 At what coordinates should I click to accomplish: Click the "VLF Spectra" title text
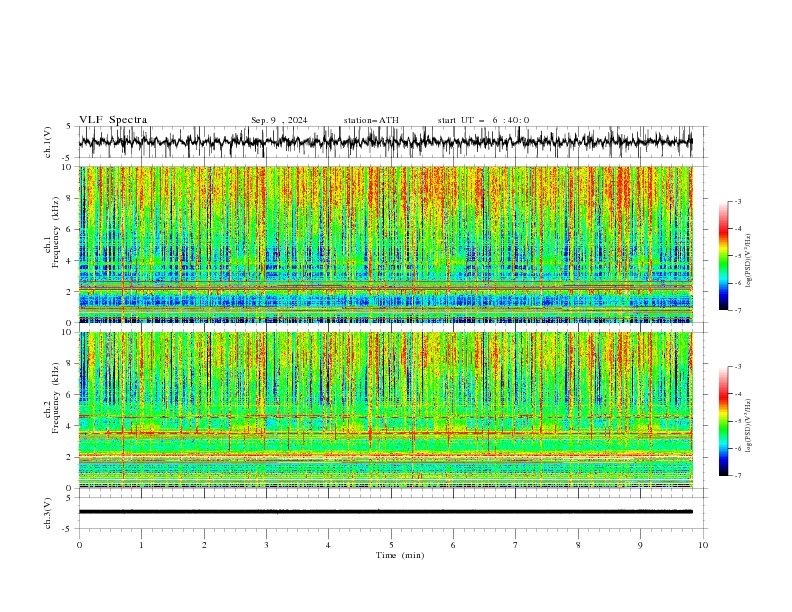point(113,120)
